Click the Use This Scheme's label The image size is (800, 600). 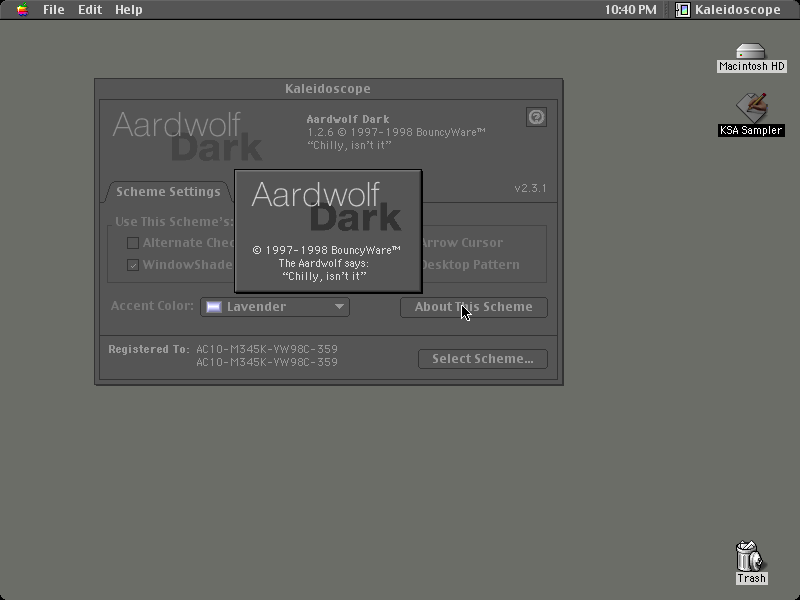174,222
